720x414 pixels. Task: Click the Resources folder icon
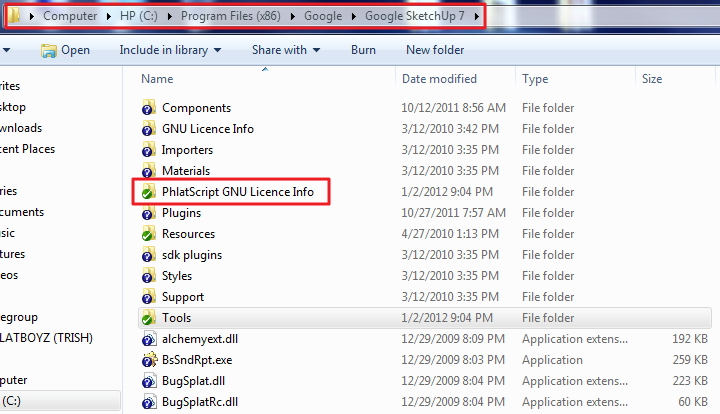tap(148, 234)
